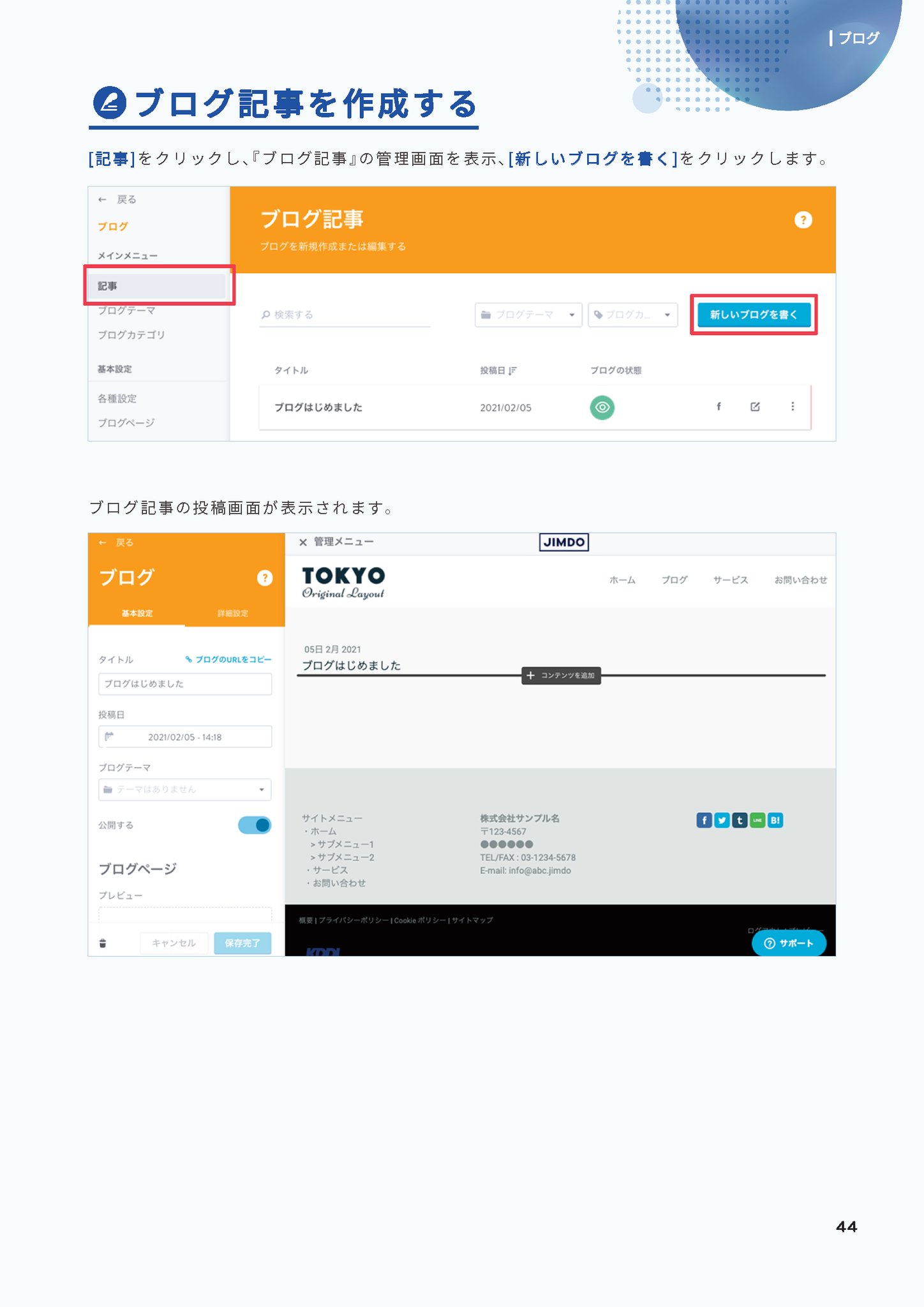The image size is (924, 1307).
Task: Click the ブログはじめました title in post list
Action: [x=318, y=407]
